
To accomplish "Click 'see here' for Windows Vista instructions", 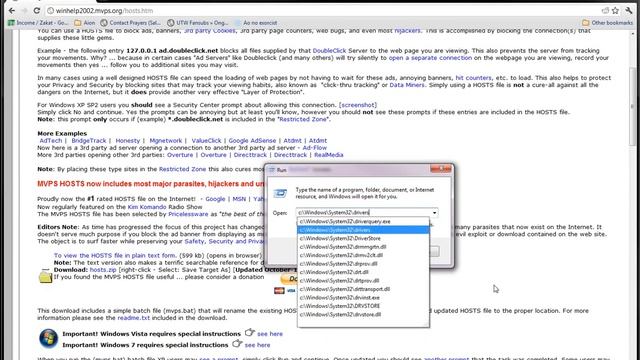I will (x=270, y=334).
